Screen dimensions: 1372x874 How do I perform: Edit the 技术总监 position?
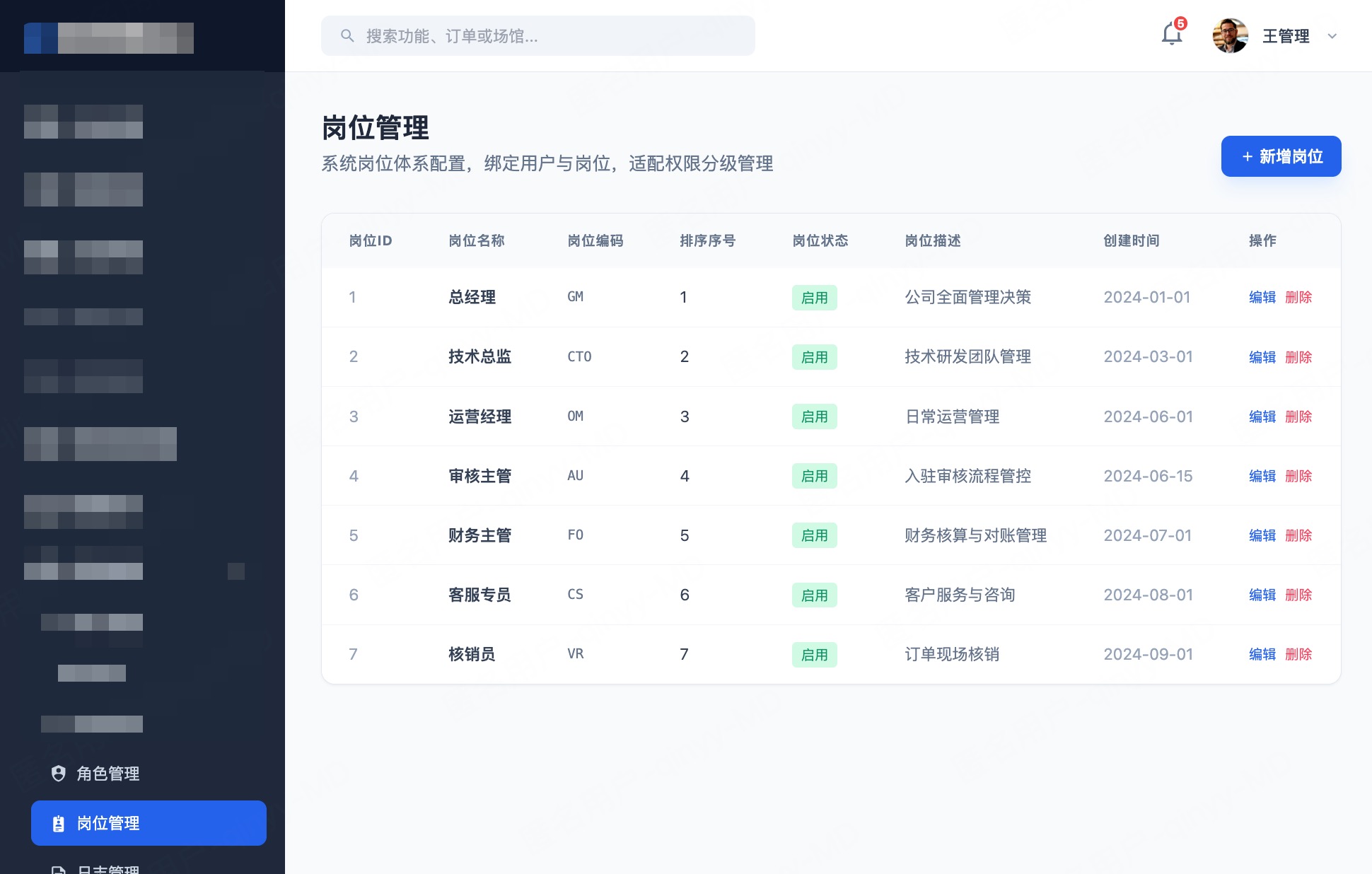[x=1262, y=357]
